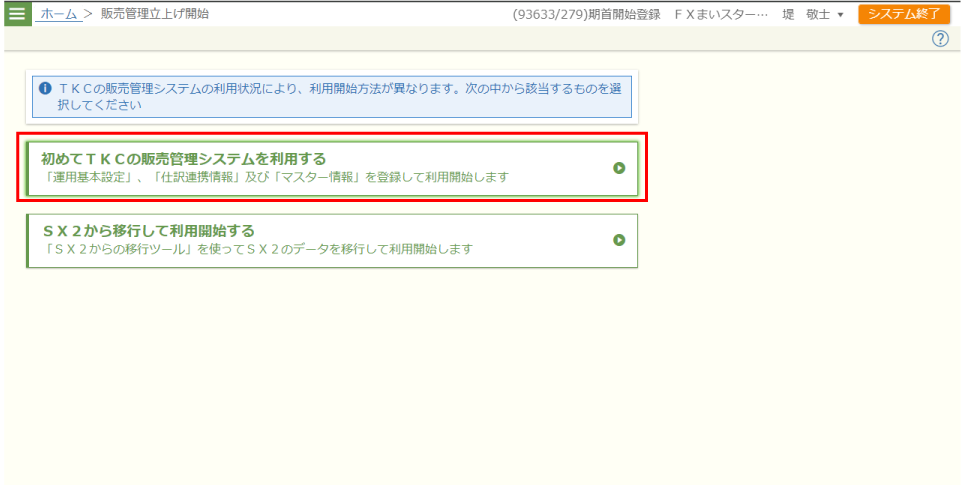
Task: Click FXまいスター company name text
Action: pyautogui.click(x=720, y=15)
